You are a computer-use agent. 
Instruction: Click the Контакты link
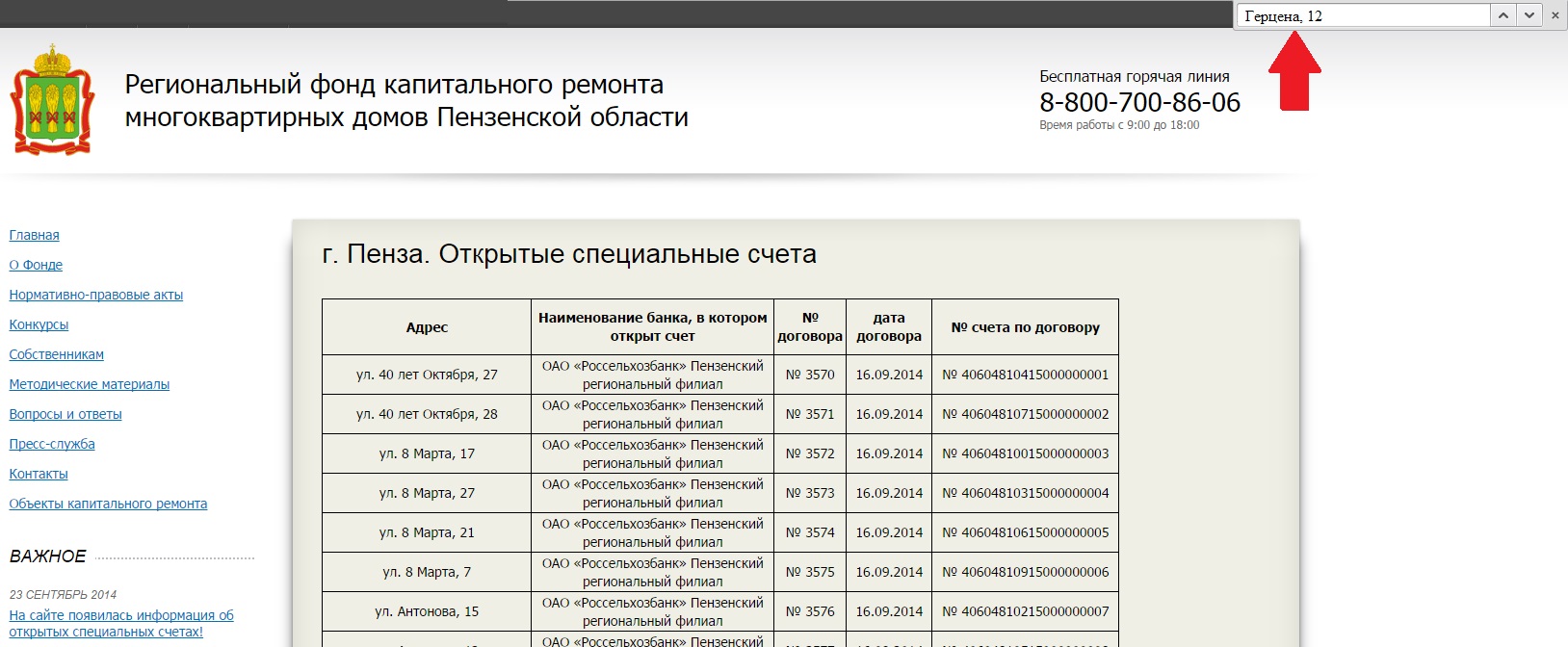point(39,474)
